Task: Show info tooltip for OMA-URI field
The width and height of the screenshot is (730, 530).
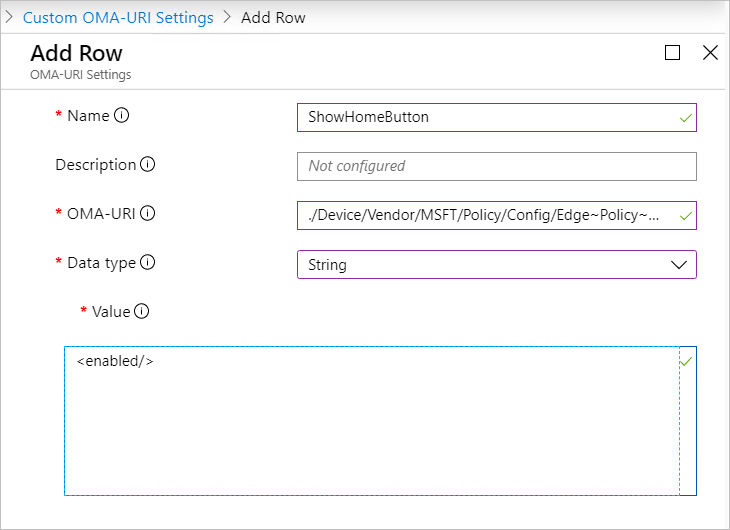Action: (148, 213)
